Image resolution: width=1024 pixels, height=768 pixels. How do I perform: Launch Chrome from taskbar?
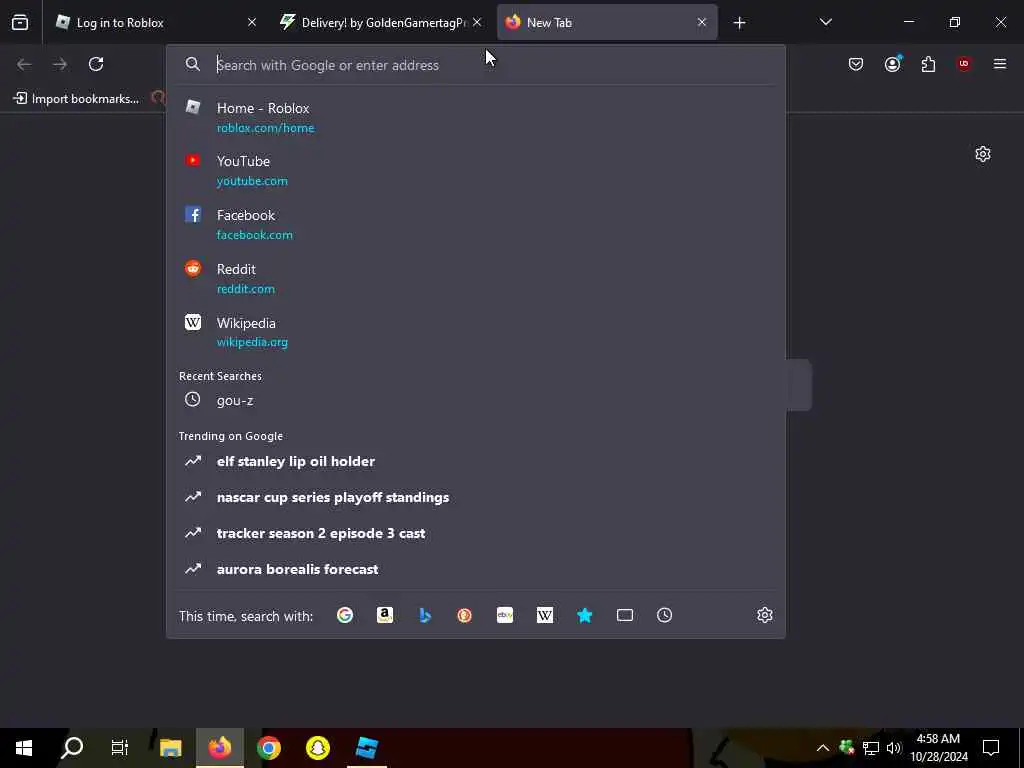(x=268, y=748)
